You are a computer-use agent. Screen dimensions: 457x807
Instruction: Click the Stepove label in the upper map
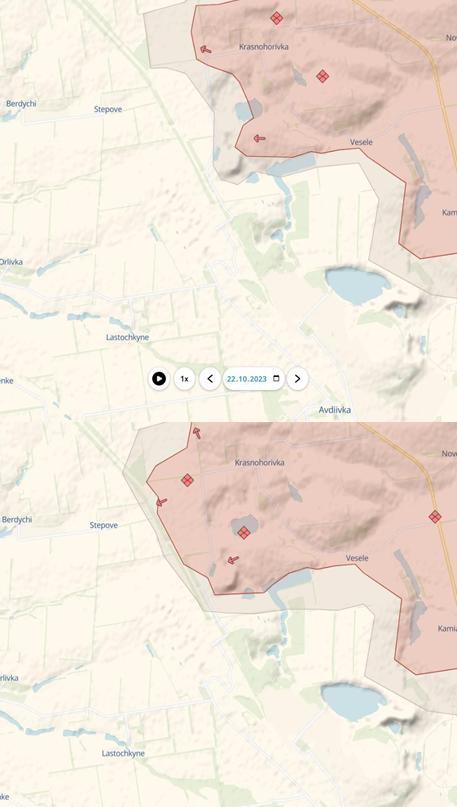click(108, 109)
